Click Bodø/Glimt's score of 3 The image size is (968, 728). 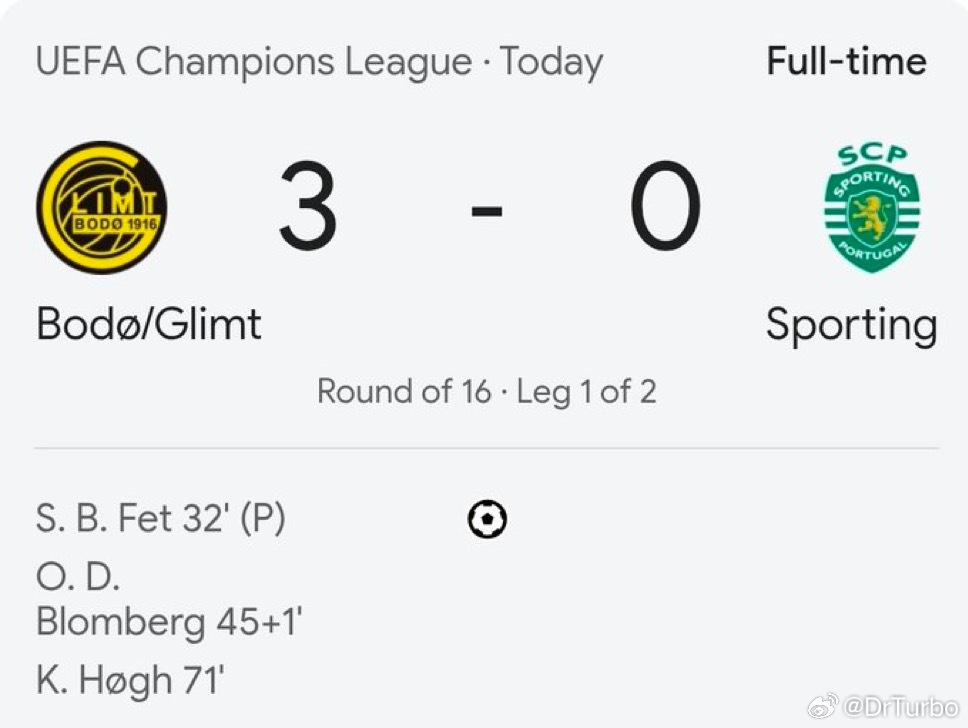tap(308, 208)
